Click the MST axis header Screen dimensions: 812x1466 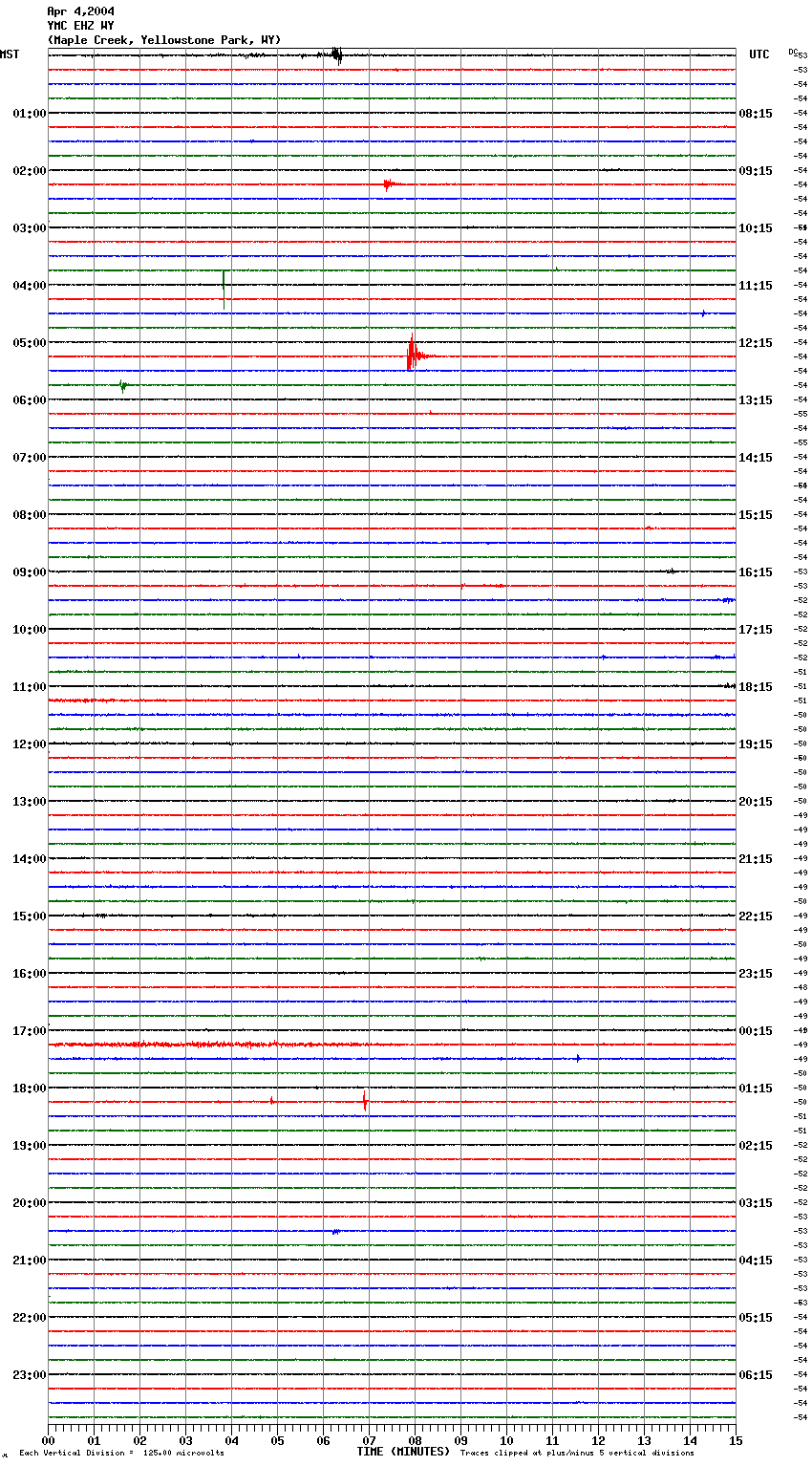click(10, 54)
